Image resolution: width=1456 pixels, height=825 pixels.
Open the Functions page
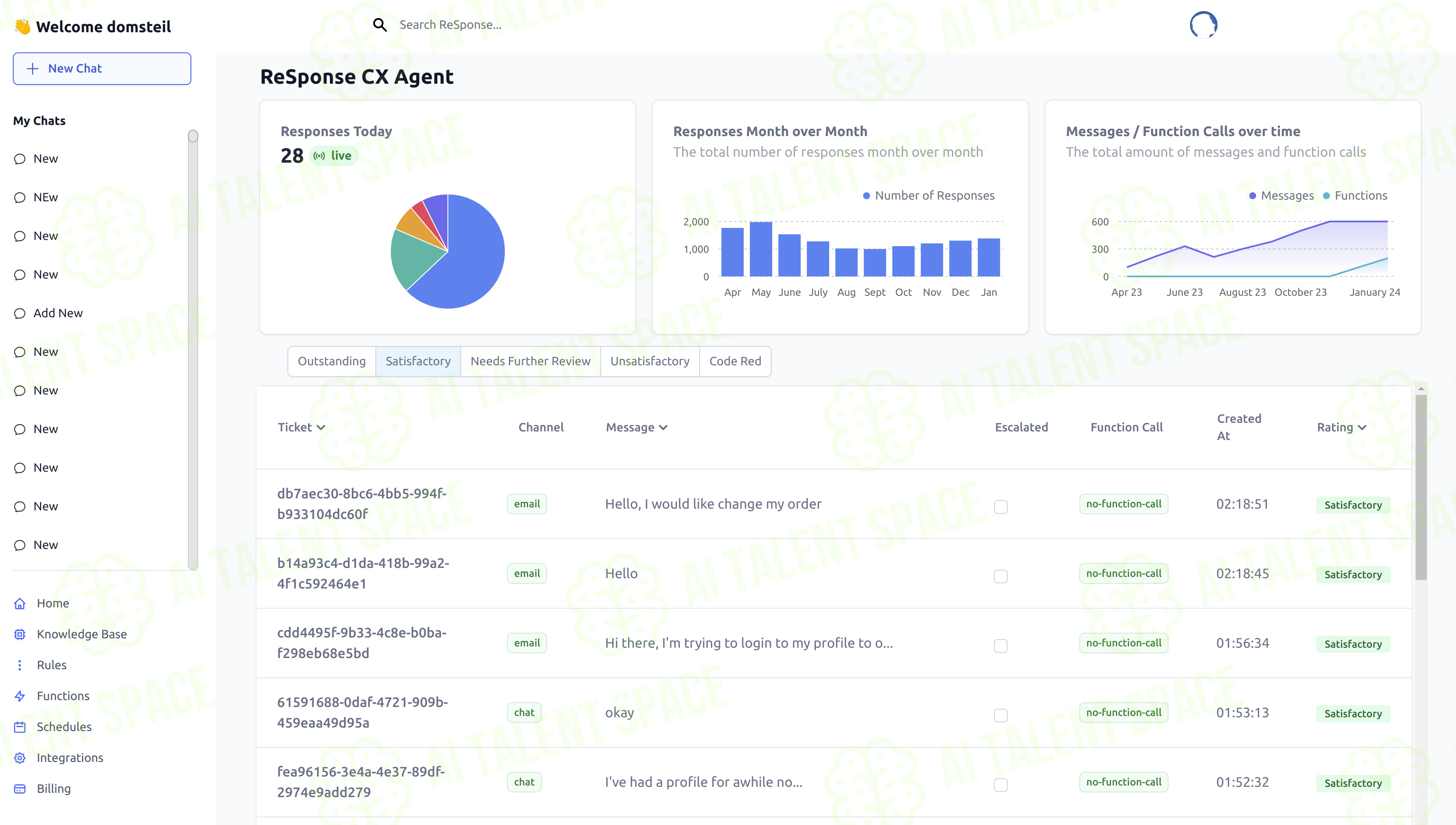coord(63,696)
